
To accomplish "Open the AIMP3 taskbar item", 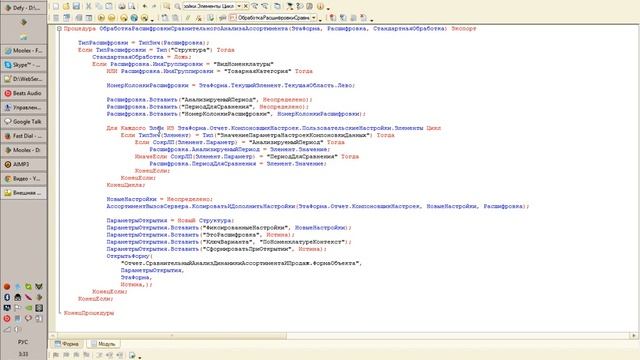I will click(24, 164).
